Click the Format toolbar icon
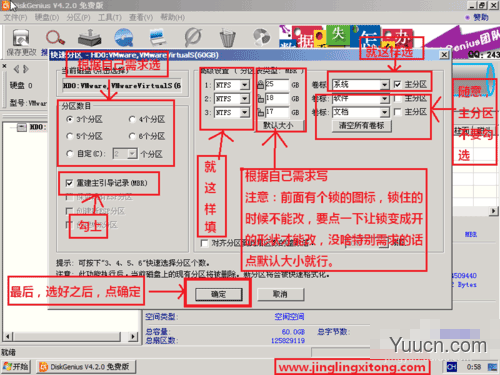 193,37
